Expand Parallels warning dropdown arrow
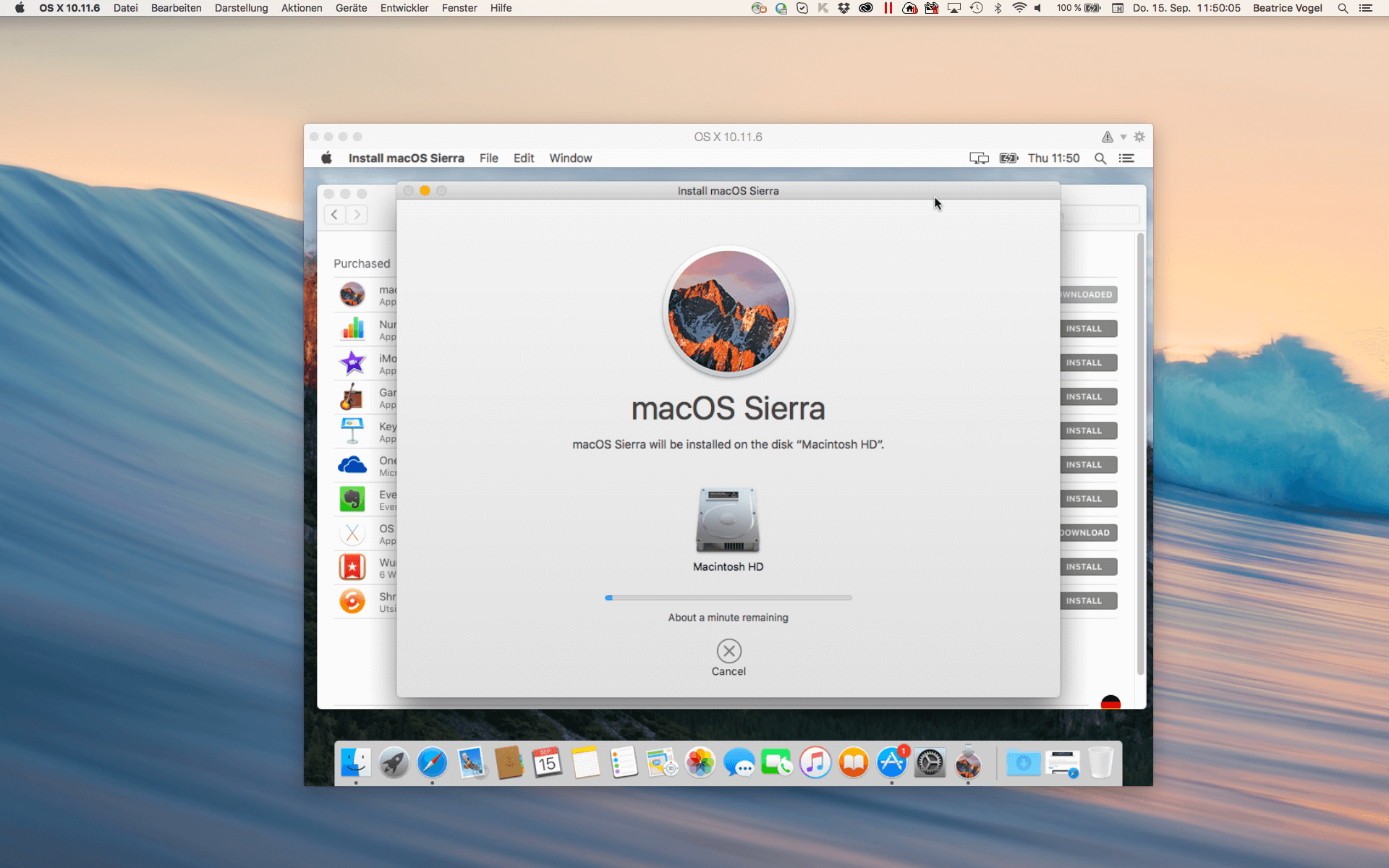 [x=1123, y=137]
